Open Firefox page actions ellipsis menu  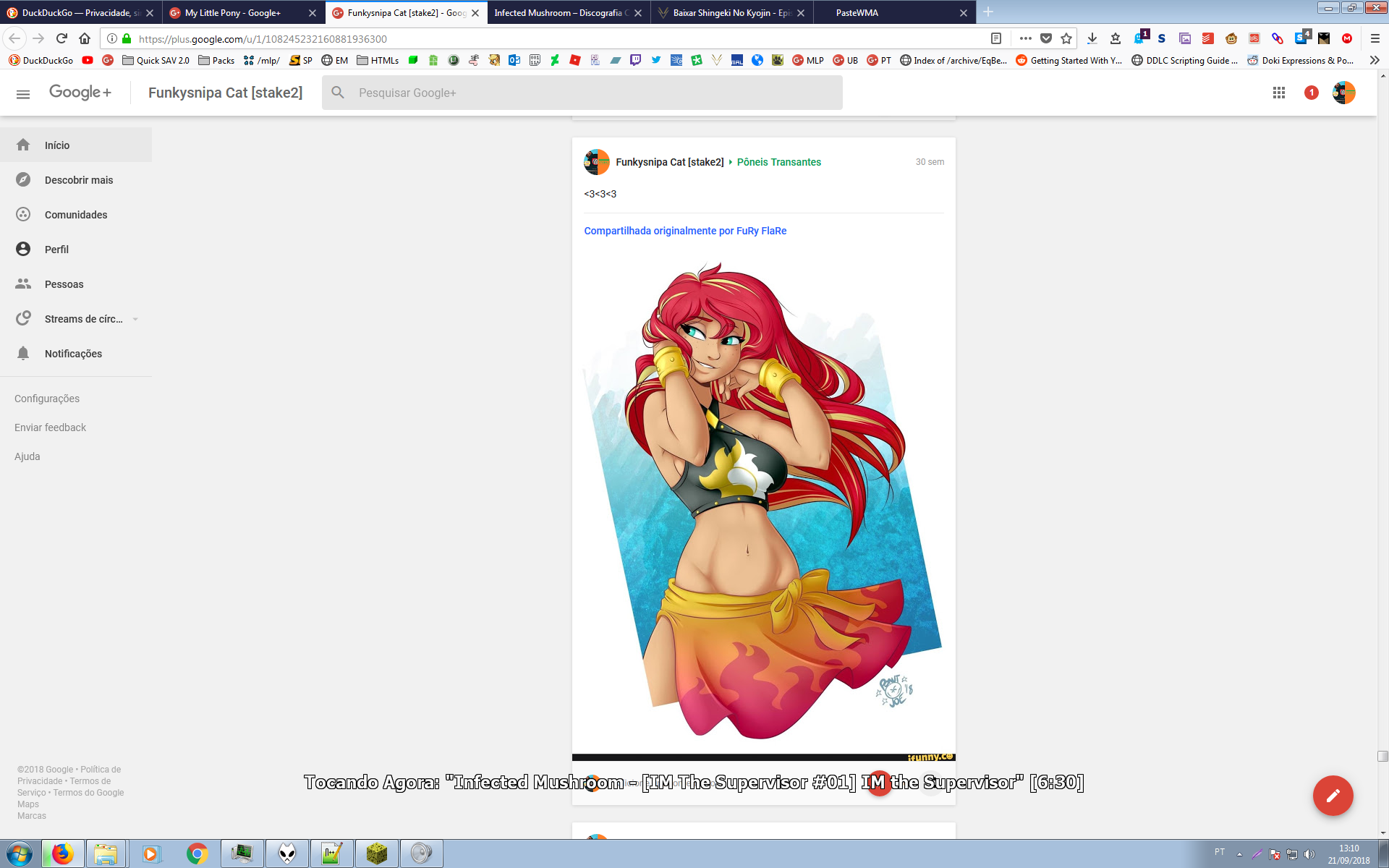pos(1025,38)
